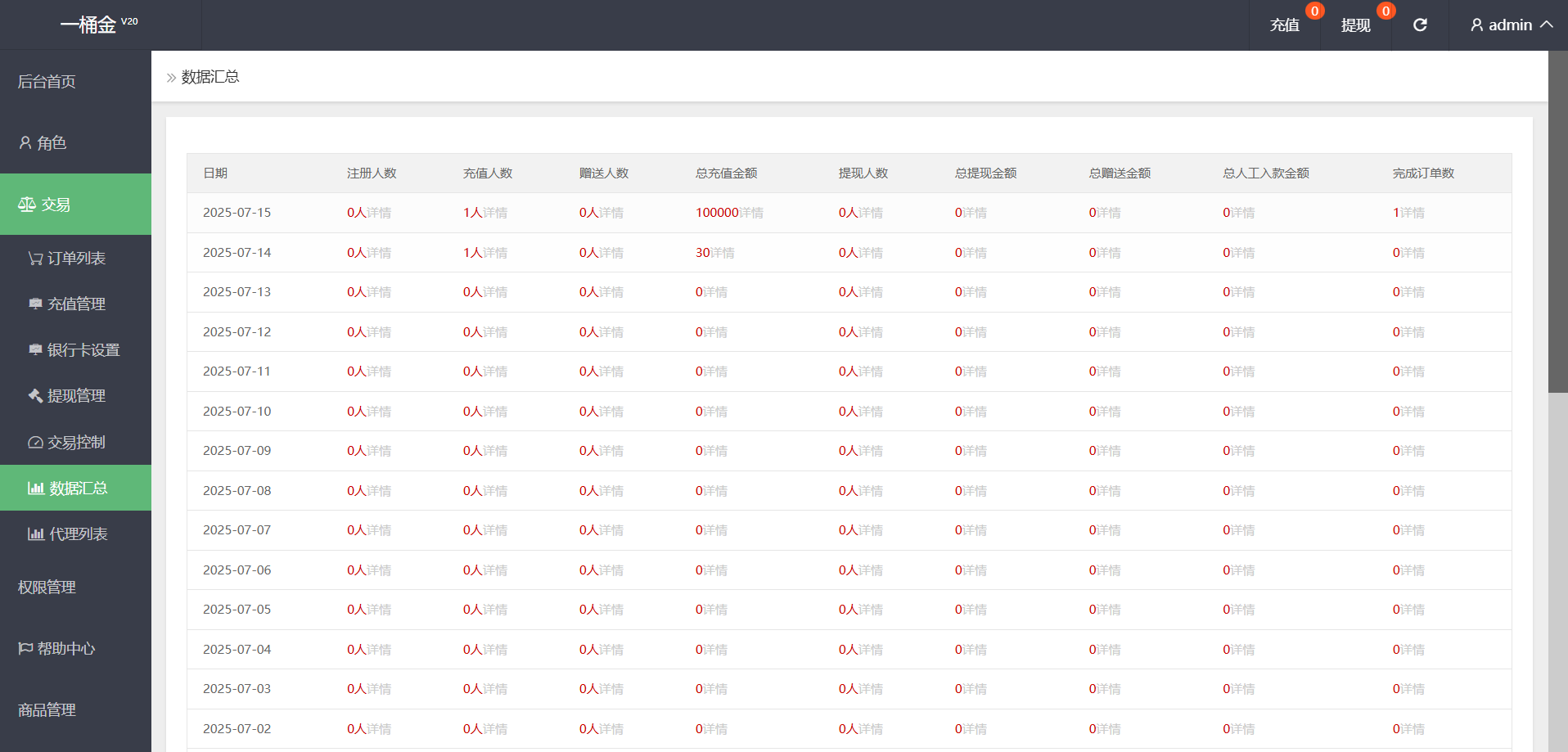Open 总充值金额 详情 for 2025-07-06

tap(715, 570)
